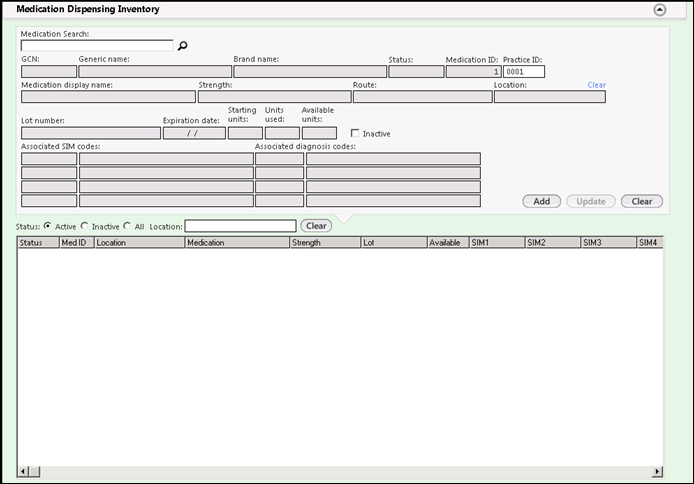This screenshot has height=484, width=694.
Task: Click the first Associated SIM codes field
Action: tap(49, 159)
